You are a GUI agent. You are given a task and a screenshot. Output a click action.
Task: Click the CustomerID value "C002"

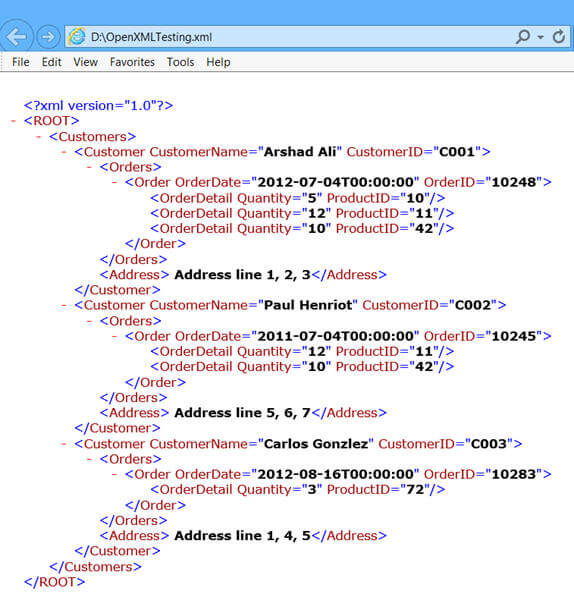[473, 305]
